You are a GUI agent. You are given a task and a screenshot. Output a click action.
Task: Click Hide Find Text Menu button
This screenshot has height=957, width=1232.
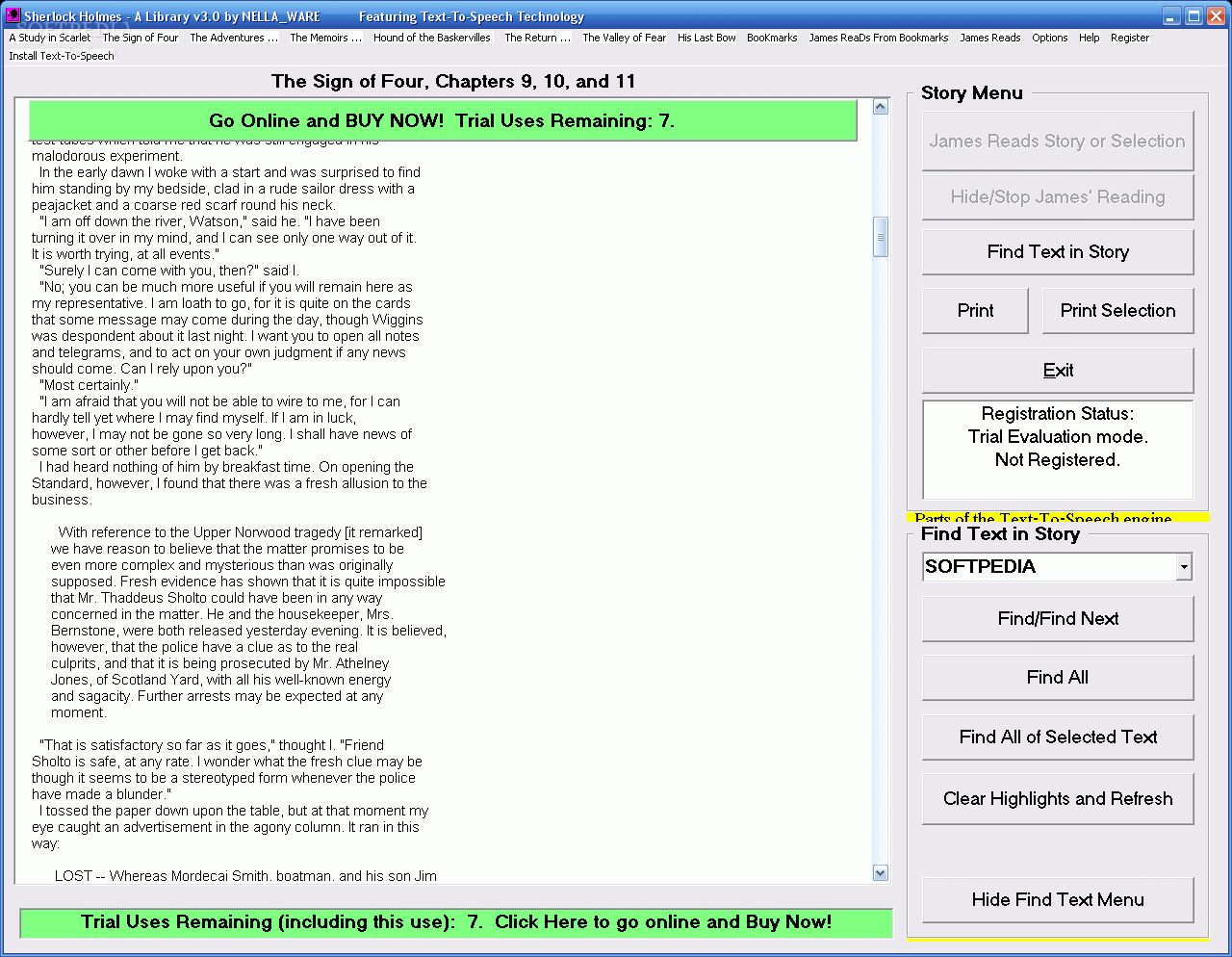click(x=1058, y=899)
